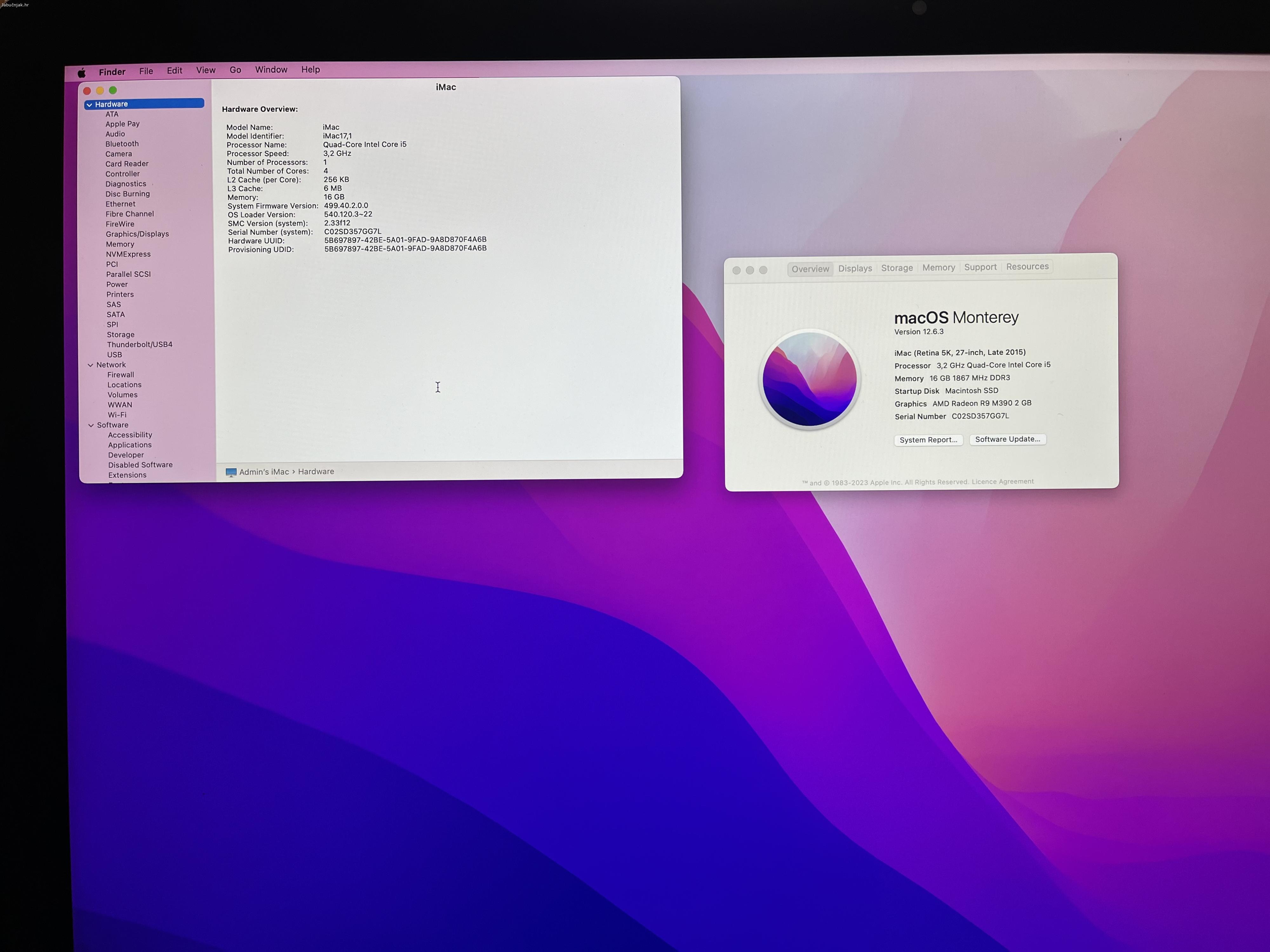This screenshot has width=1270, height=952.
Task: Select Thunderbolt/USB4 in the sidebar
Action: point(139,345)
